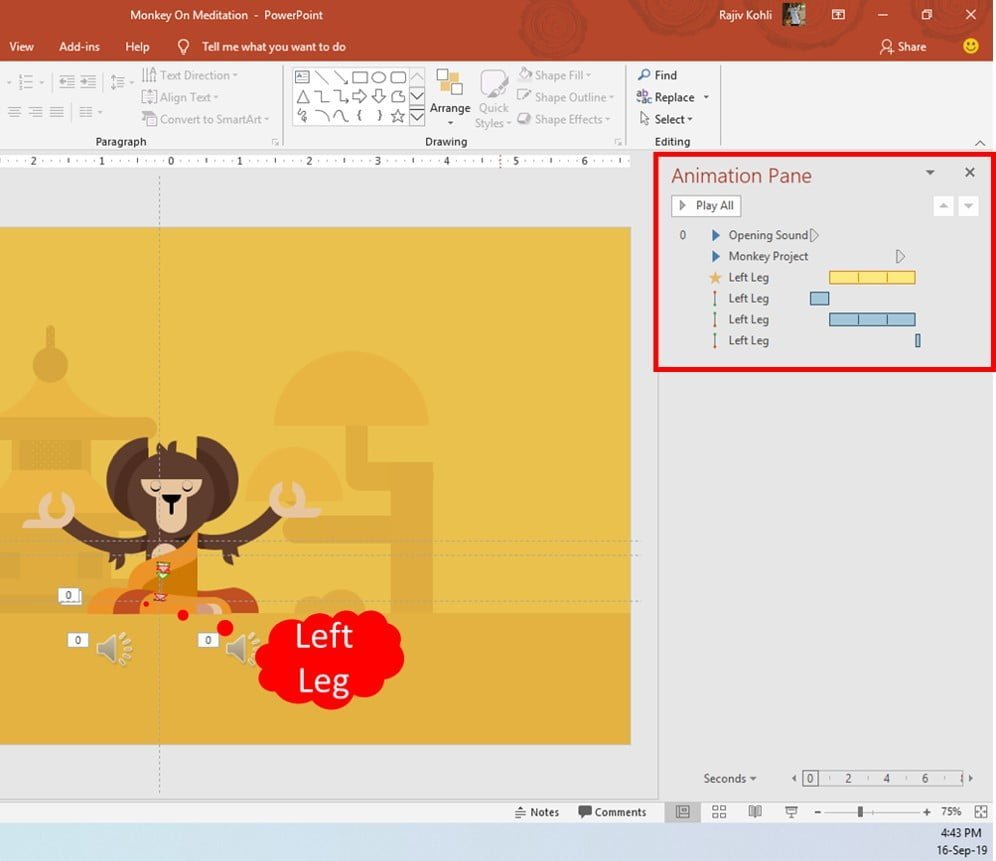
Task: Select the Isosceles Triangle shape
Action: click(x=302, y=97)
